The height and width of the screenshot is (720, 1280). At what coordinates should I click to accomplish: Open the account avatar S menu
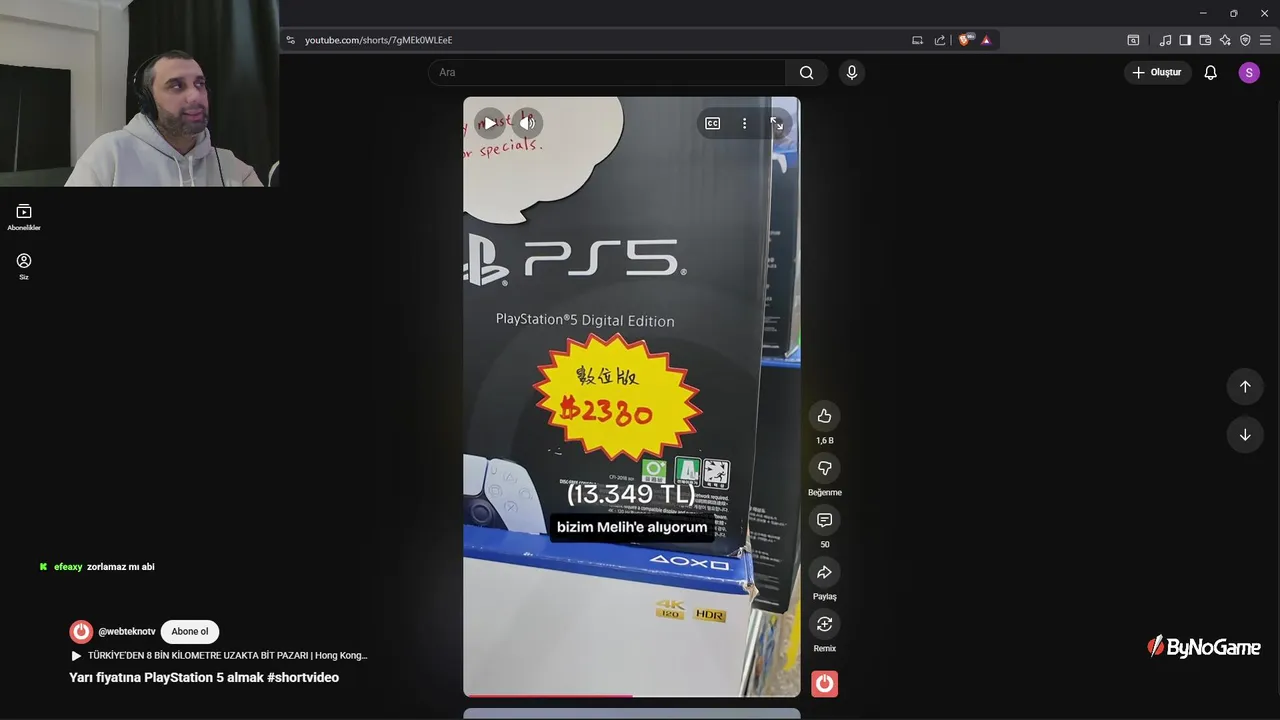pyautogui.click(x=1249, y=72)
